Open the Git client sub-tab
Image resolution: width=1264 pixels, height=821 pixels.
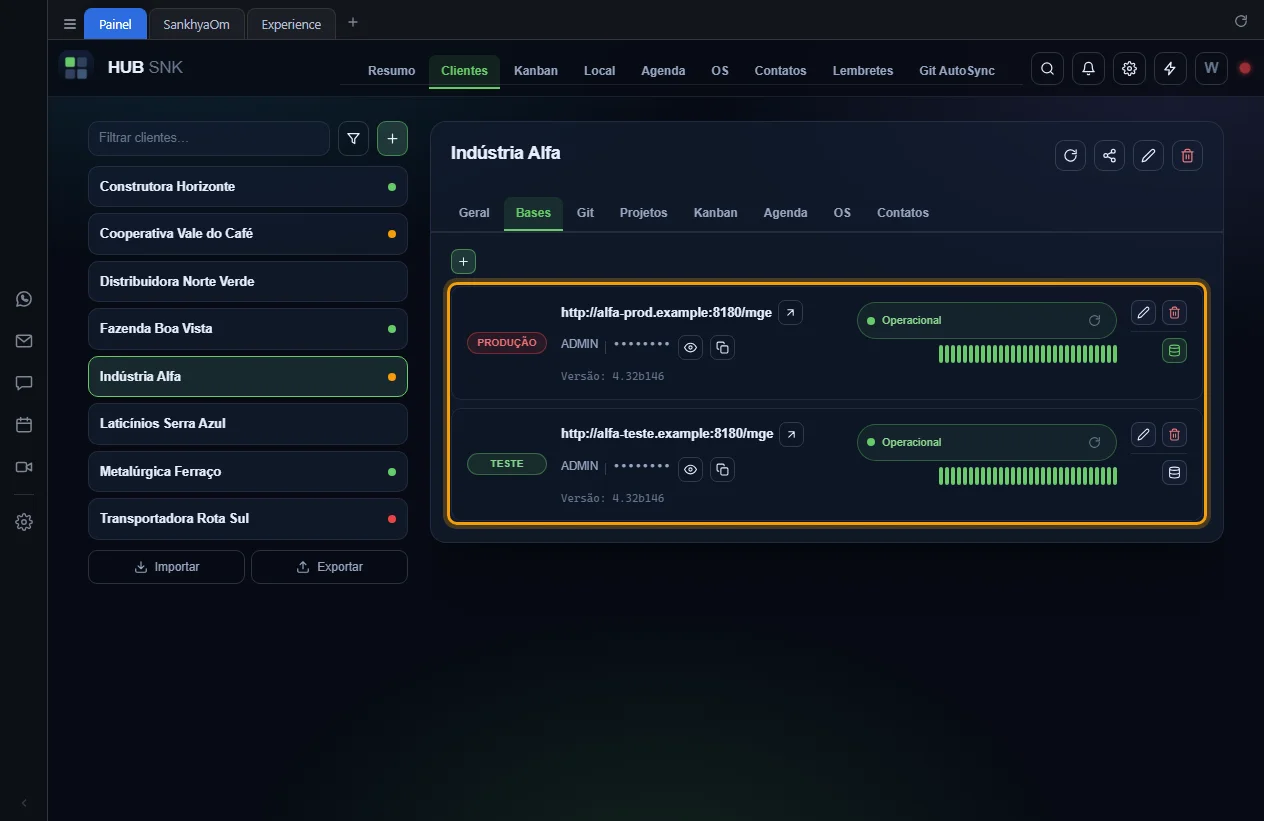click(x=585, y=213)
